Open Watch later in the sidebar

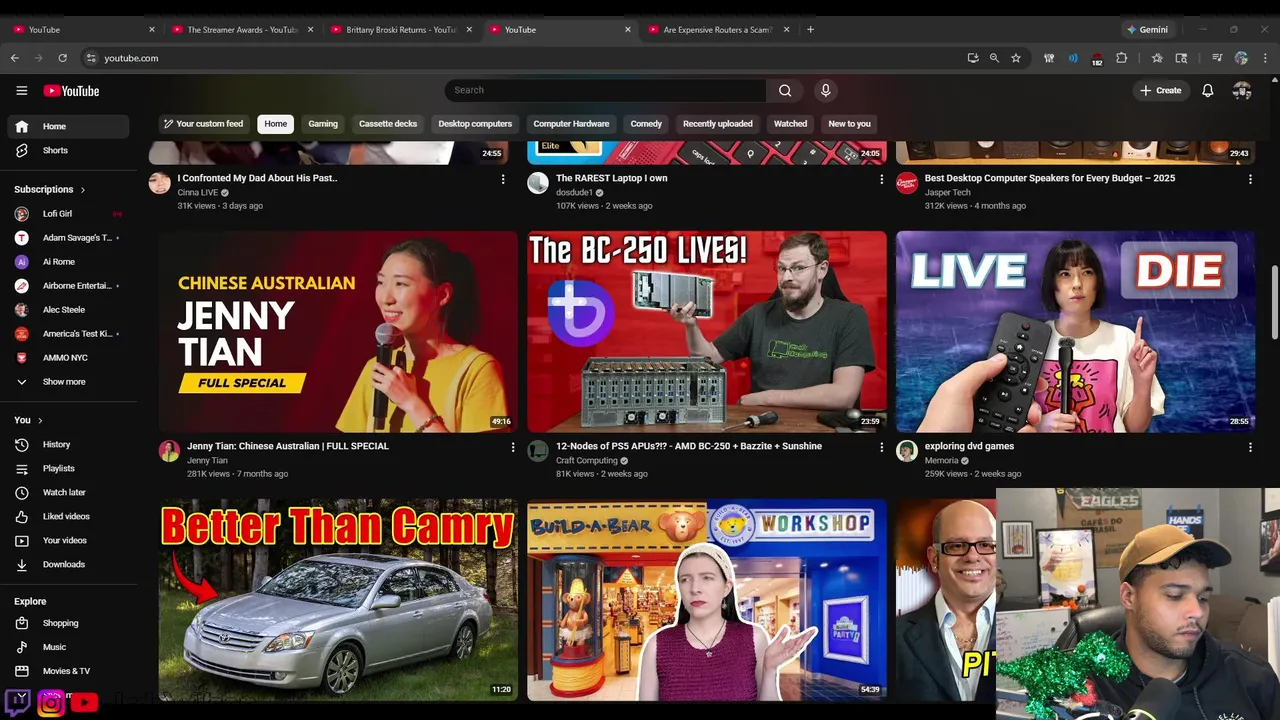68,493
